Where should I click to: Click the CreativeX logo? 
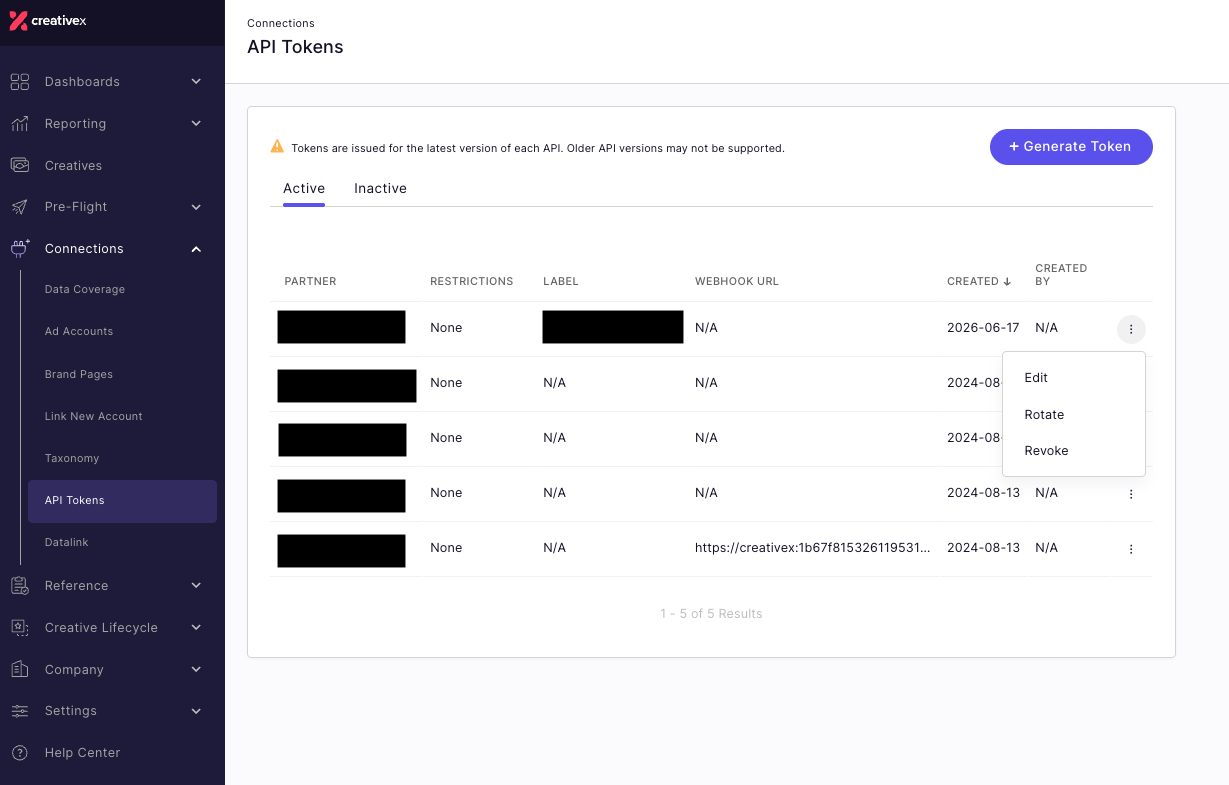48,21
